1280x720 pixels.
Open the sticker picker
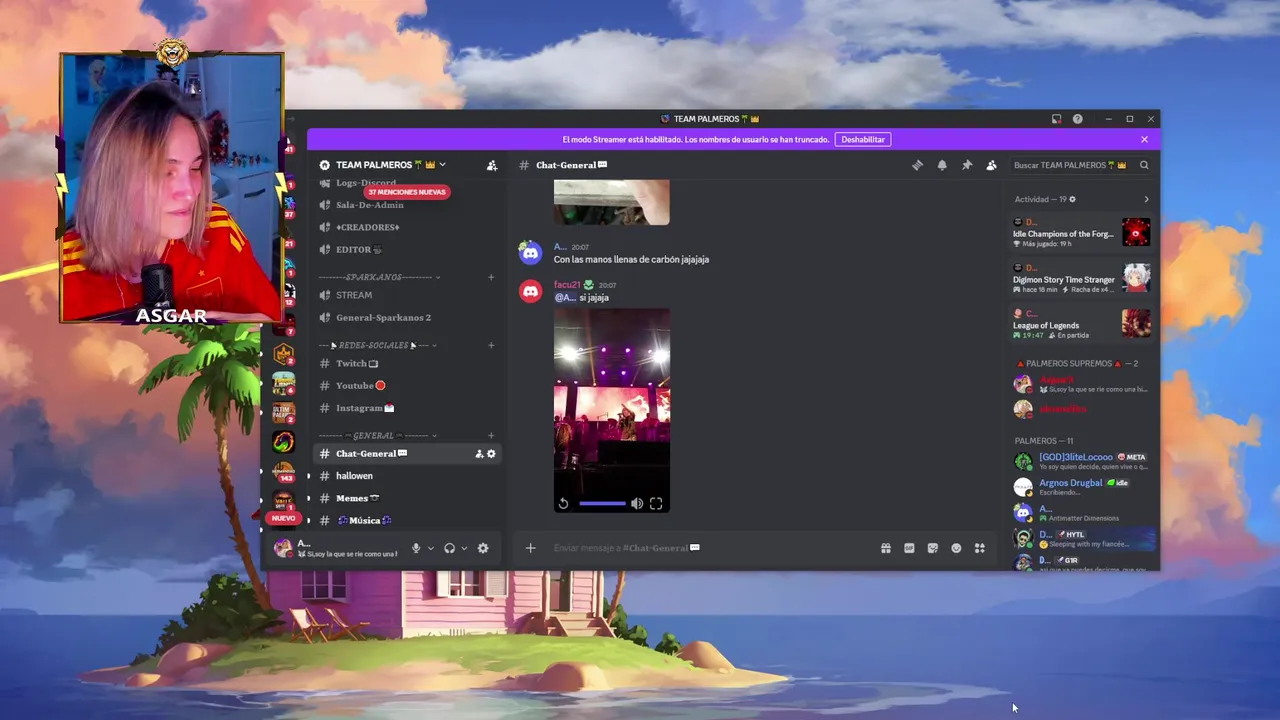click(x=933, y=548)
